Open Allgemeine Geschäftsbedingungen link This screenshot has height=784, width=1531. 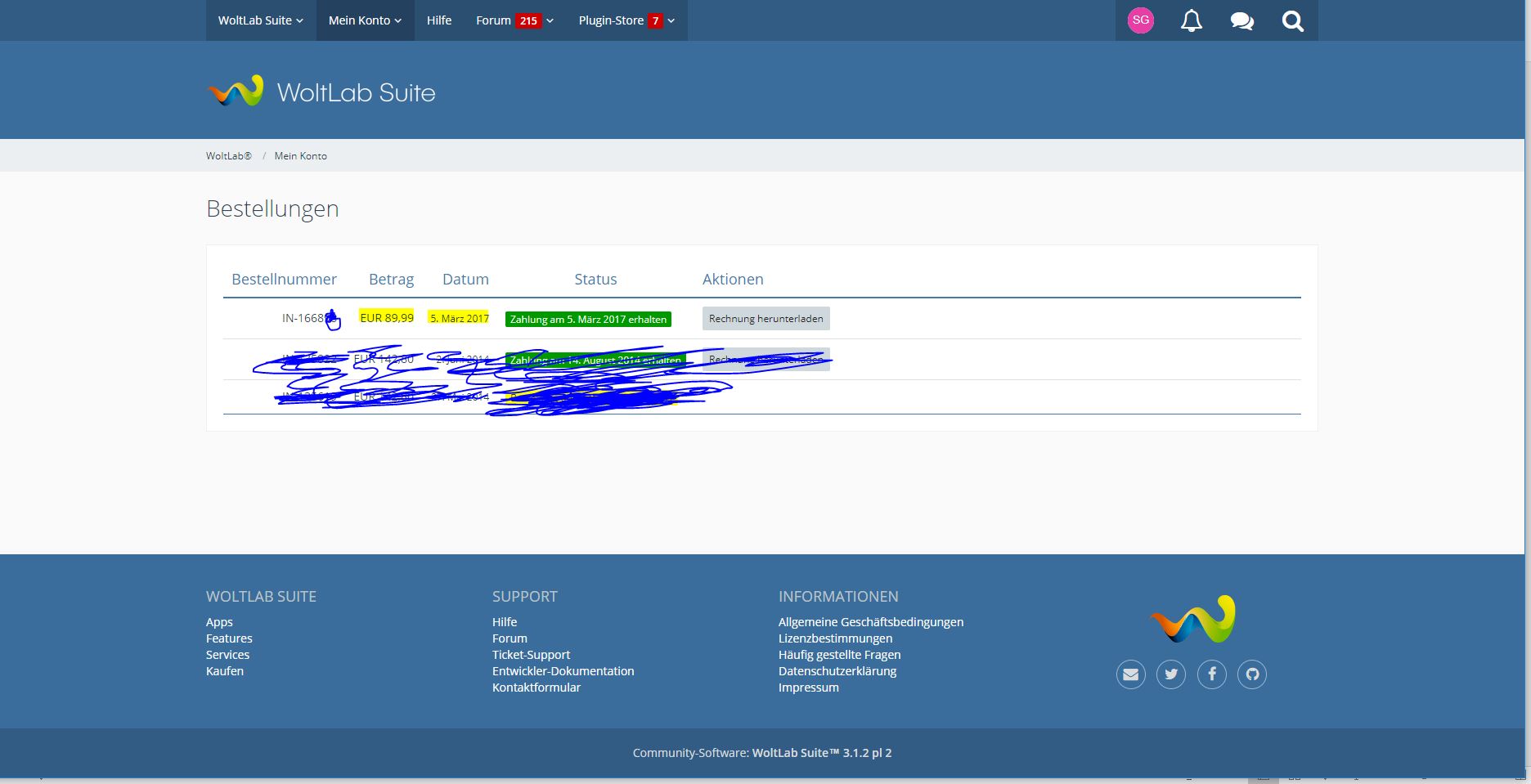(871, 622)
